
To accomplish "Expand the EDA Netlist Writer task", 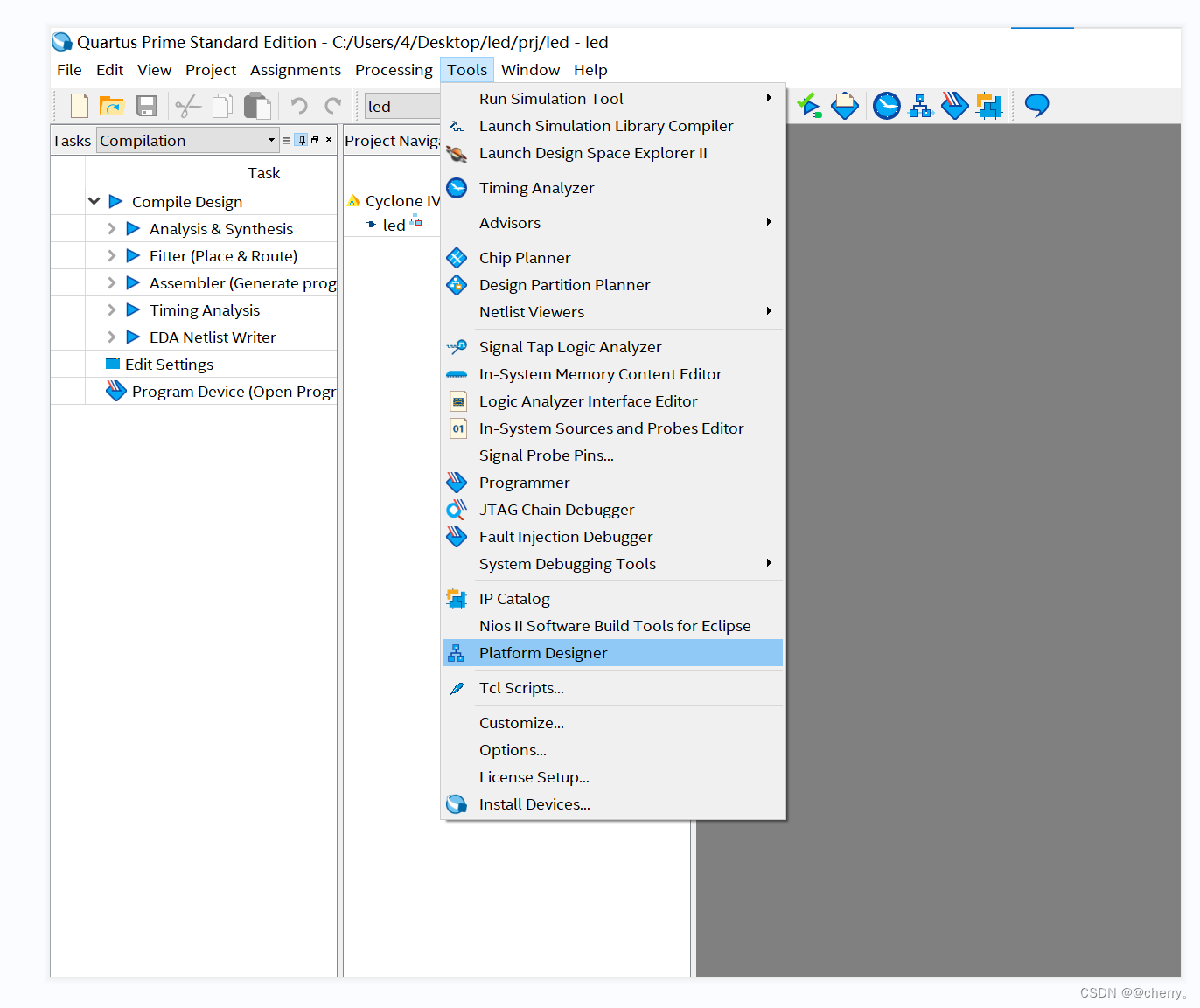I will point(111,337).
